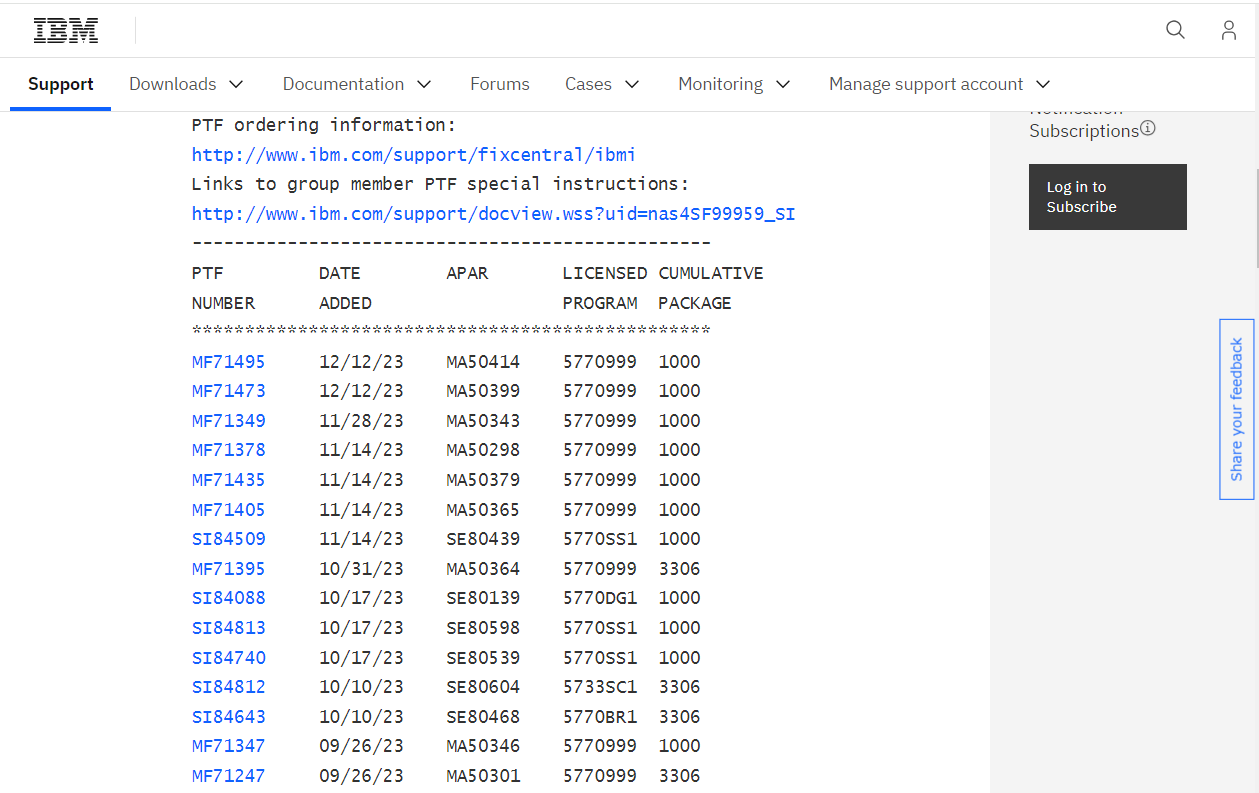1259x793 pixels.
Task: Click licensed program 5733SC1
Action: pyautogui.click(x=600, y=687)
